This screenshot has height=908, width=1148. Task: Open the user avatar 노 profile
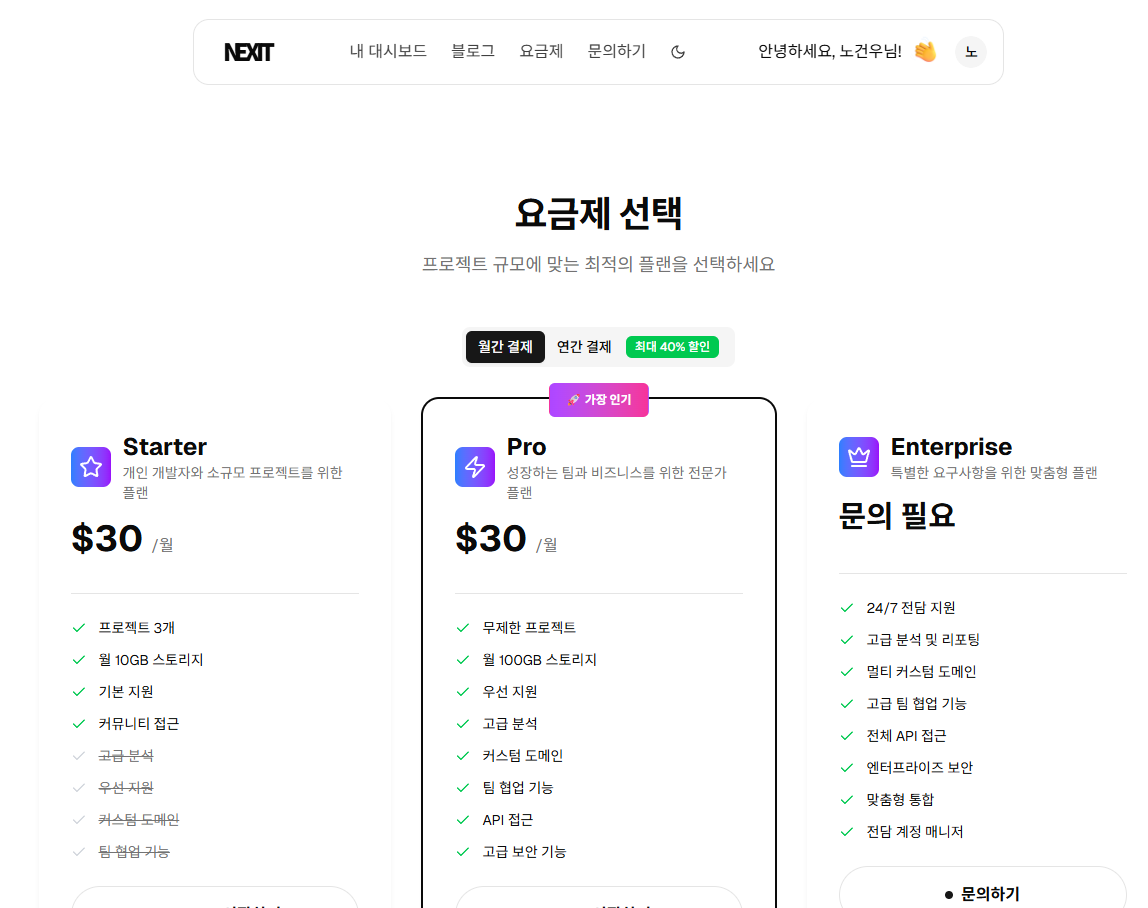[x=971, y=52]
